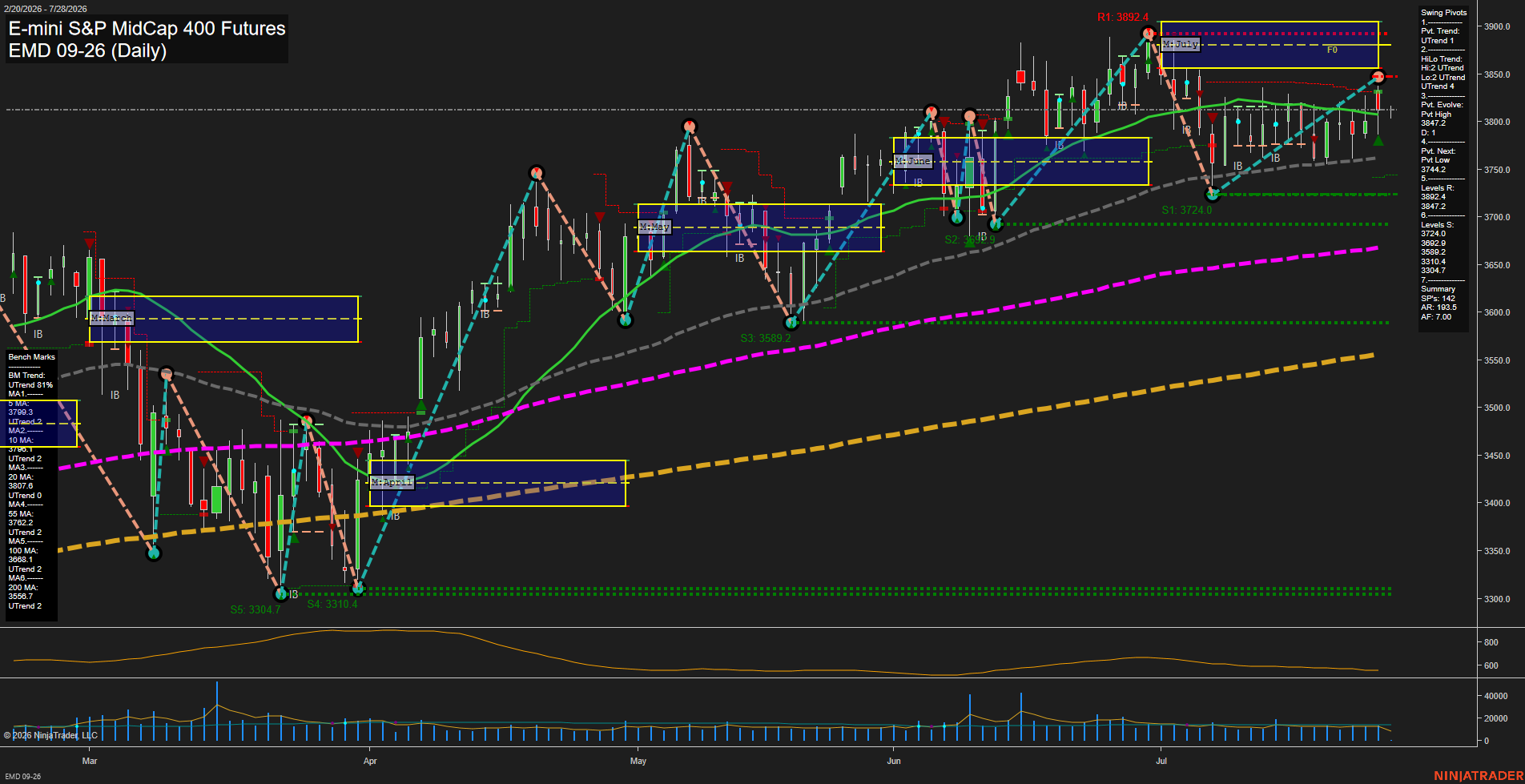This screenshot has width=1525, height=784.
Task: Click the 3500.0 price axis label
Action: (1497, 408)
